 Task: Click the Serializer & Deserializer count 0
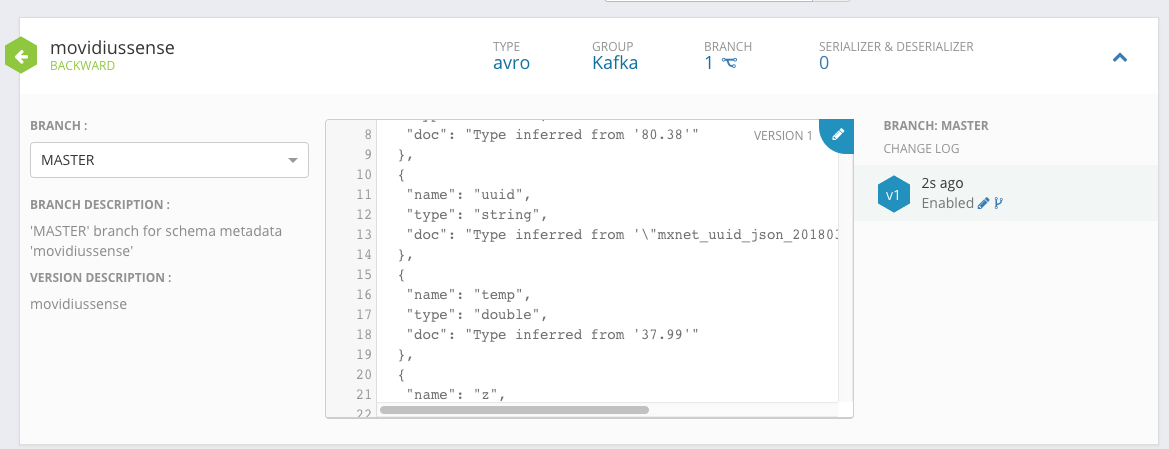click(824, 63)
